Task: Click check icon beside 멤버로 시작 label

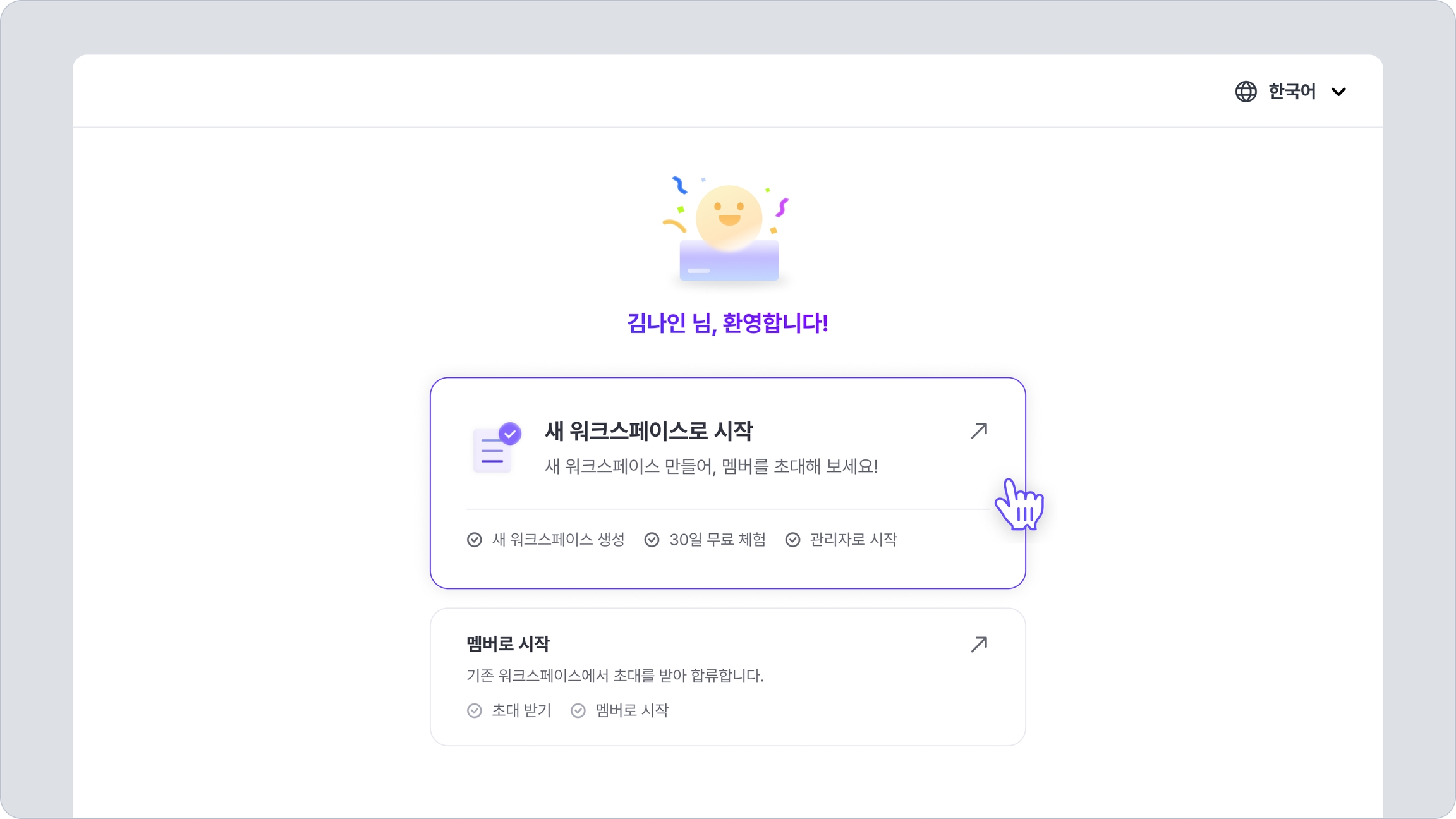Action: tap(578, 711)
